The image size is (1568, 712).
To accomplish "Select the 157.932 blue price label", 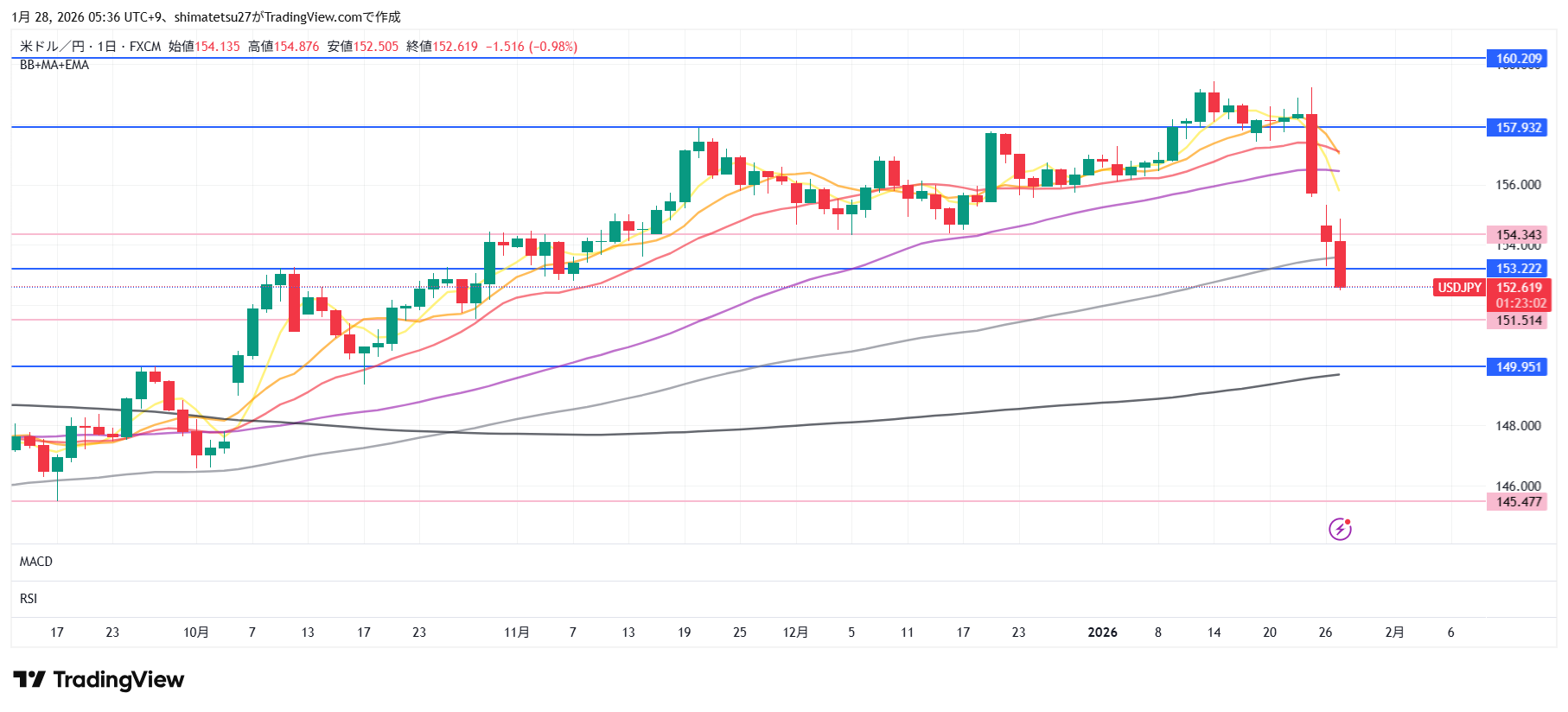I will [x=1519, y=128].
